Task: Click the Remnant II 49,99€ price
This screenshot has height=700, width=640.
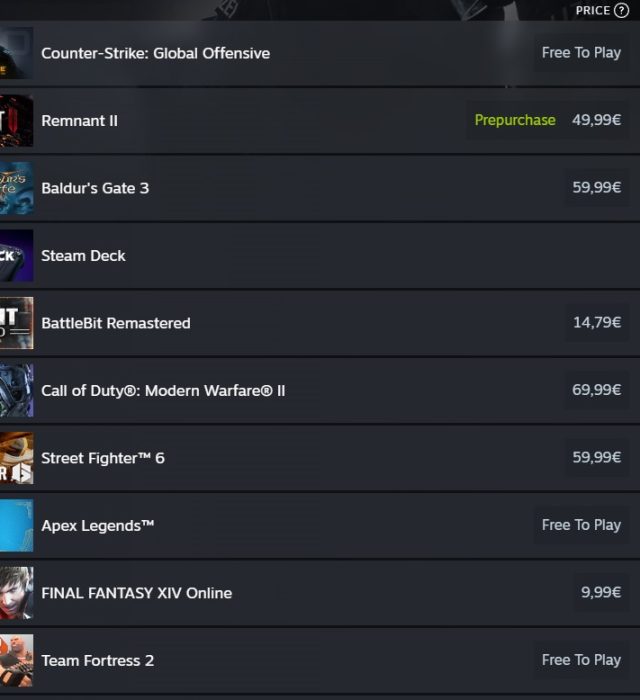Action: coord(596,120)
